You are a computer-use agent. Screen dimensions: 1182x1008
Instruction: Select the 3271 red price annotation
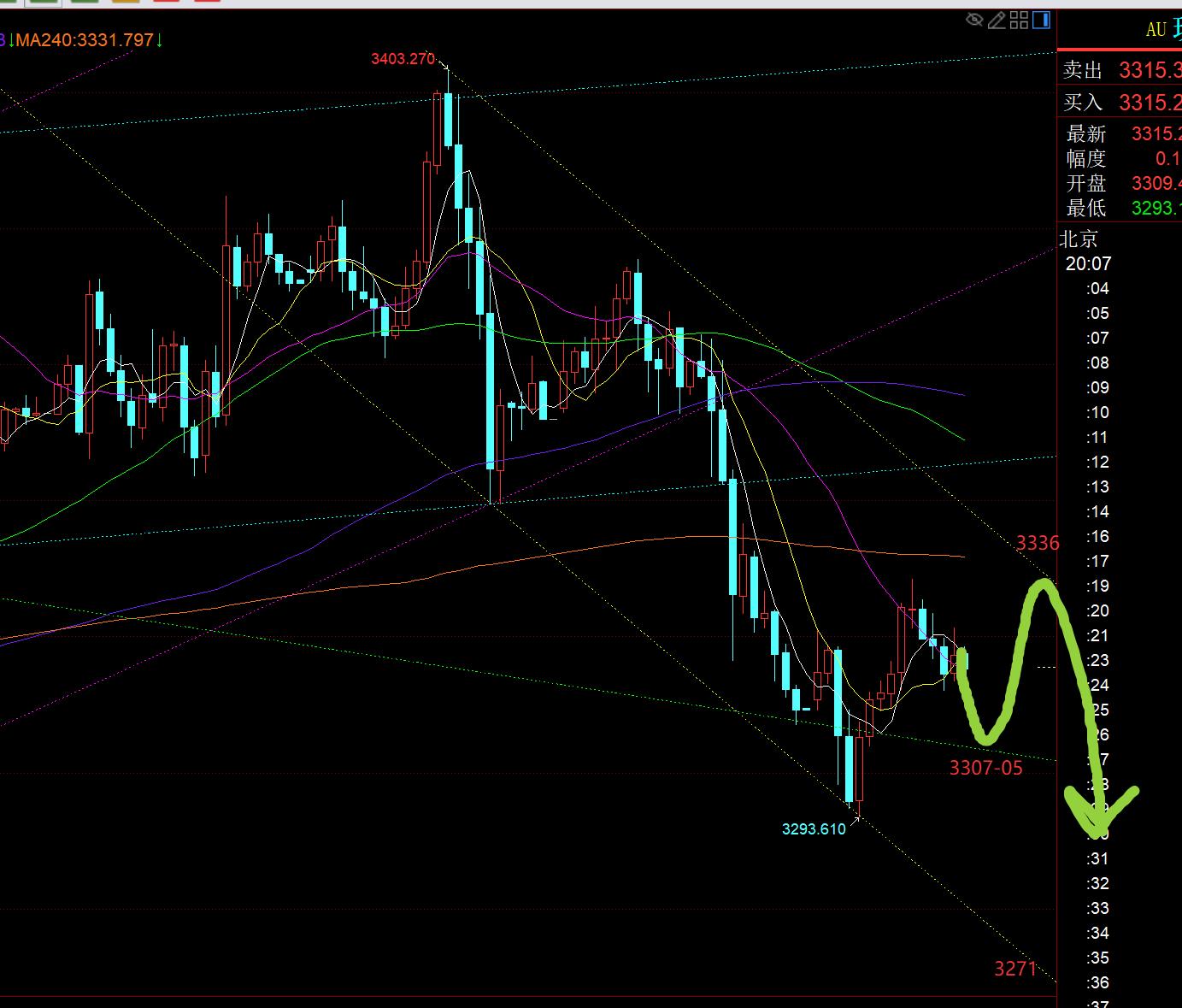point(1014,969)
